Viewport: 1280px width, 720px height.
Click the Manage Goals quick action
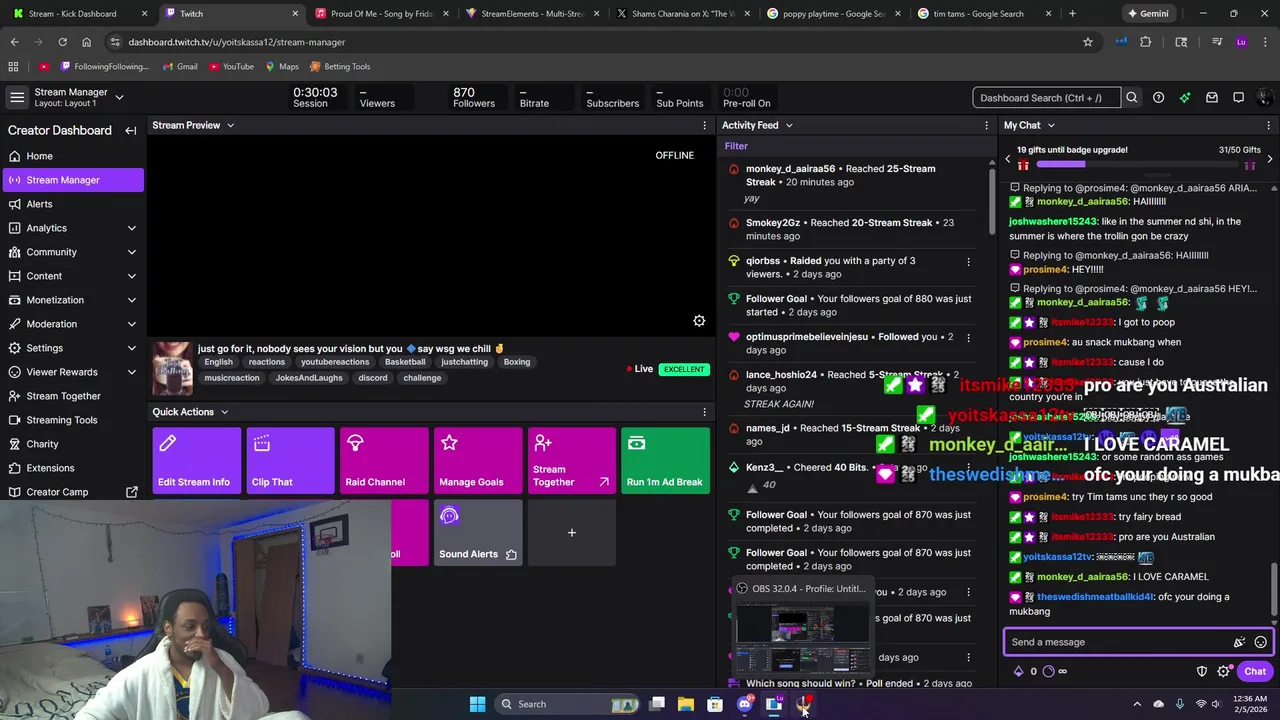pos(478,461)
